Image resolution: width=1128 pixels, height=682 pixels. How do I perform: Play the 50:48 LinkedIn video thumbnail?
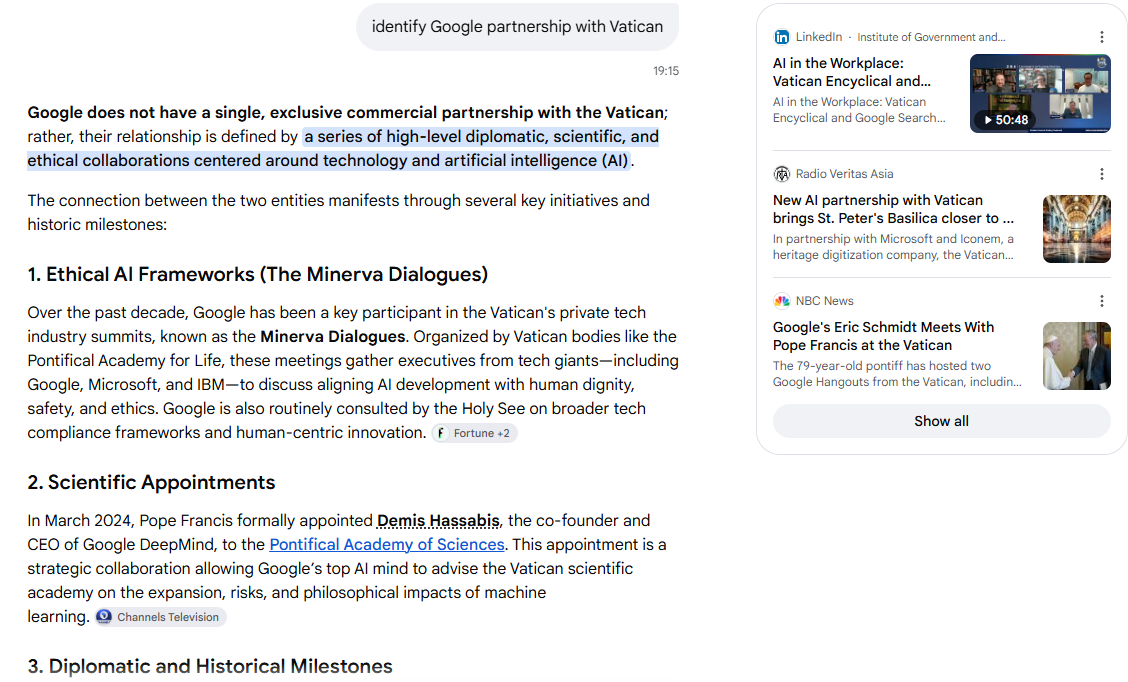[x=1040, y=94]
